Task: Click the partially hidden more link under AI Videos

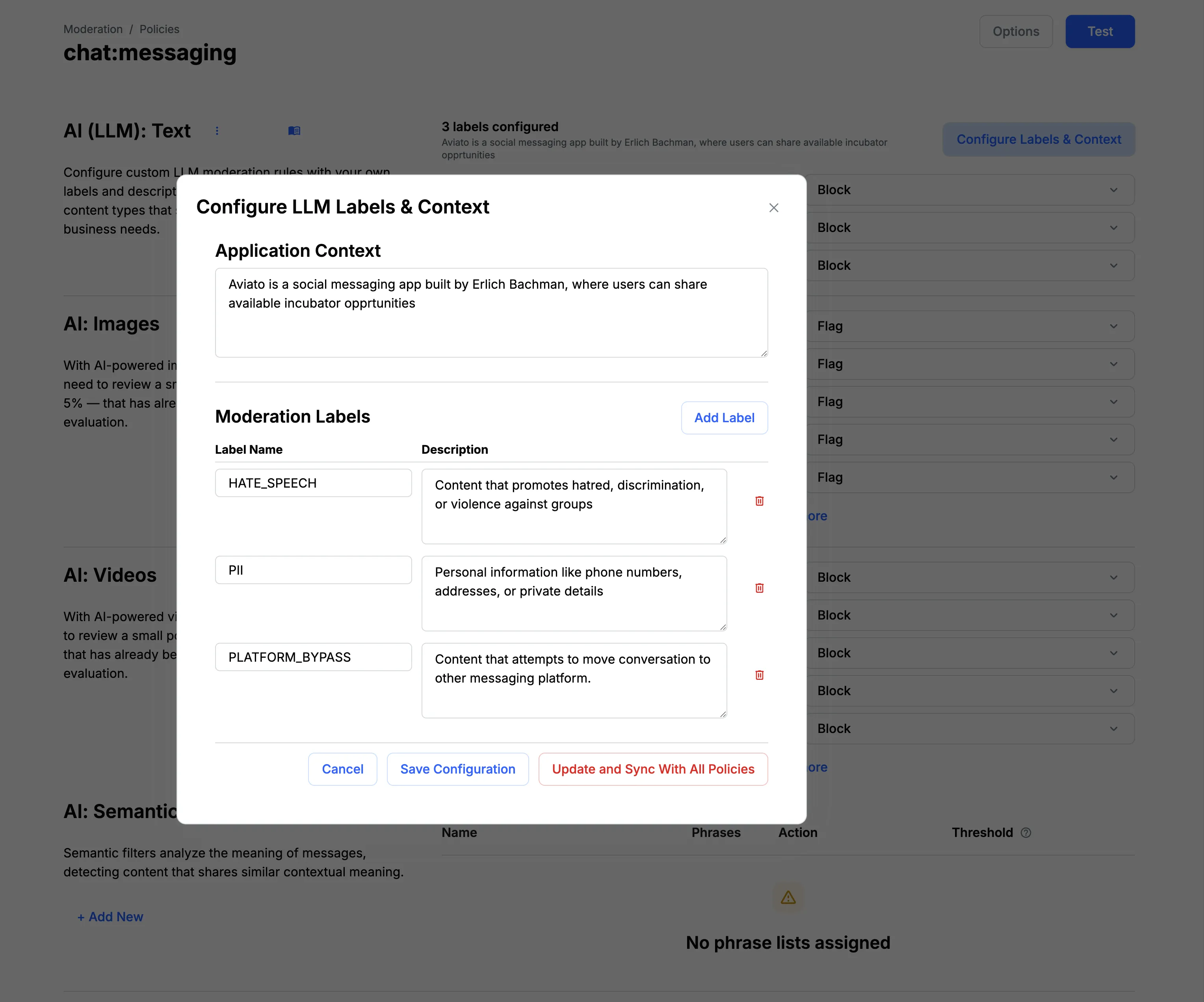Action: click(817, 767)
